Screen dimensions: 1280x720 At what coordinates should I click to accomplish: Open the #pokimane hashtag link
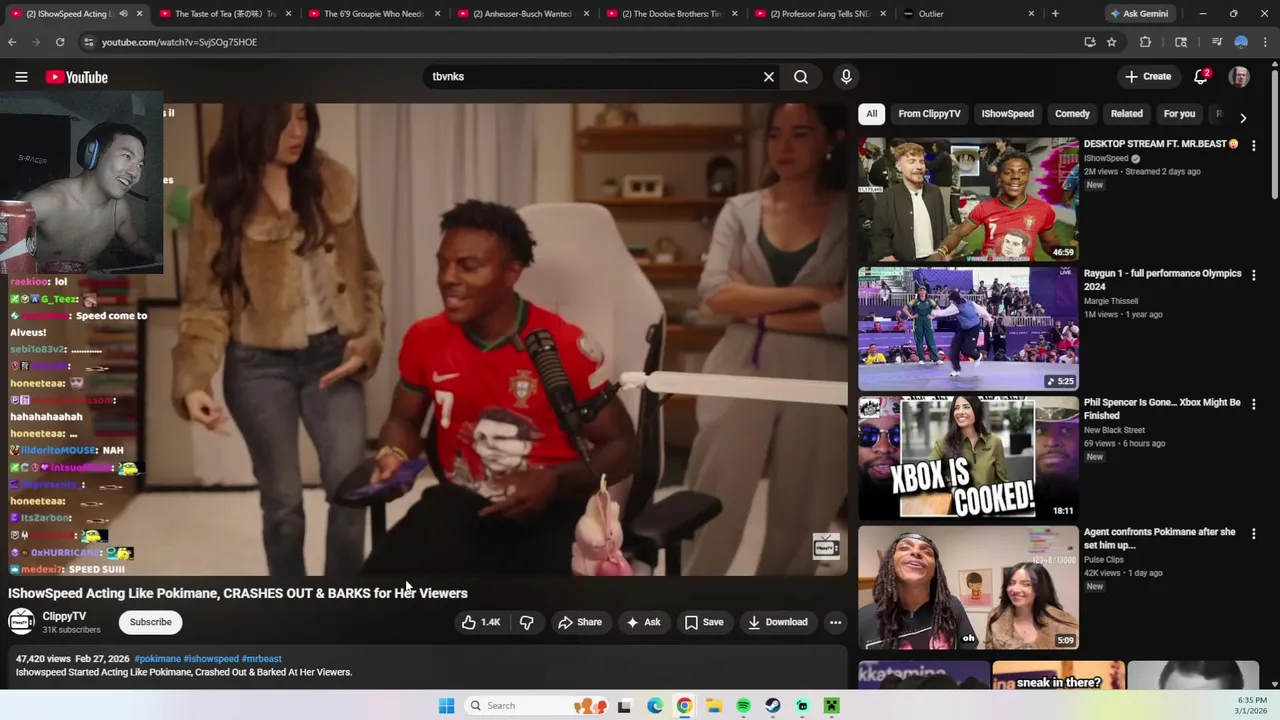click(158, 659)
